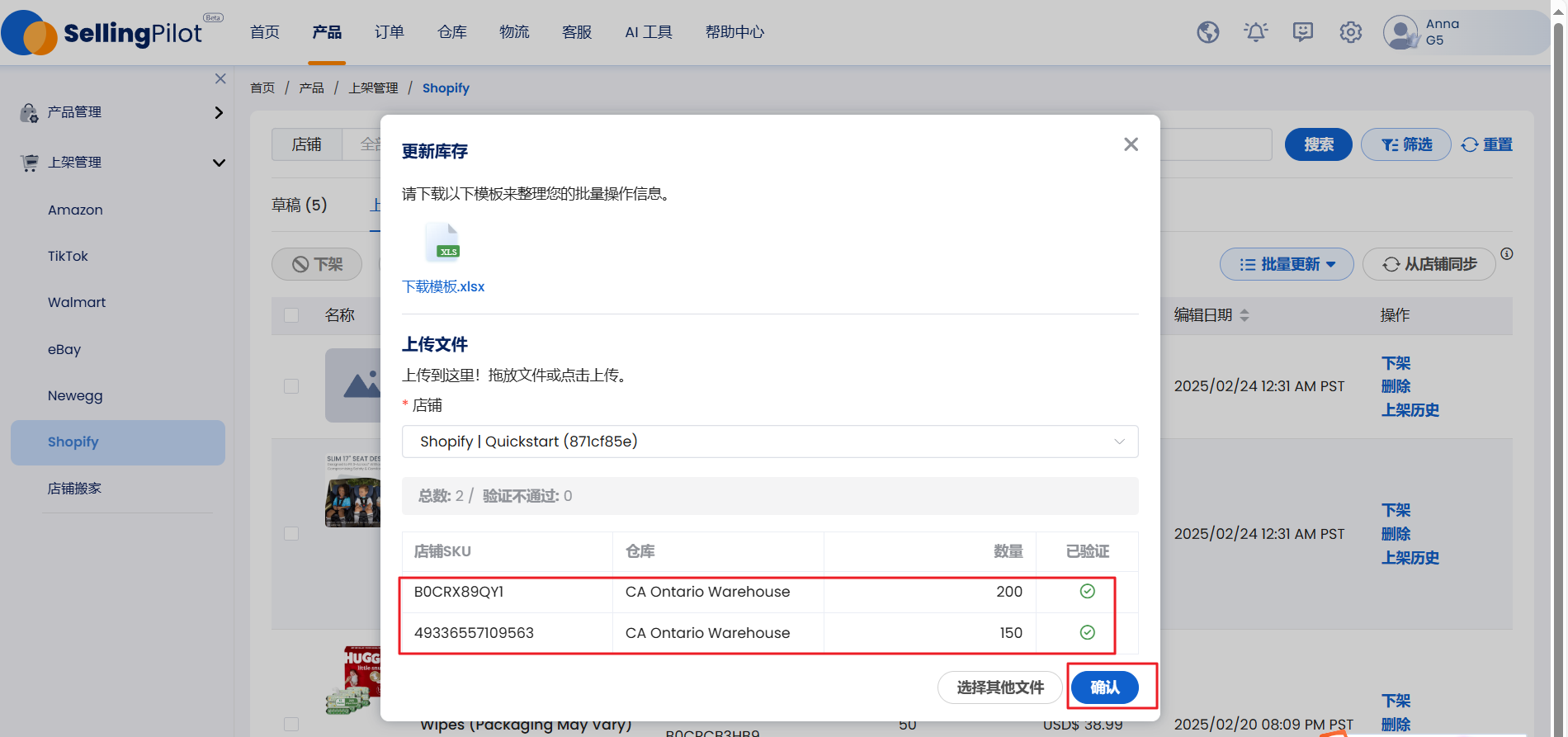Click the 下架 button above the table
Viewport: 1568px width, 737px height.
click(317, 264)
